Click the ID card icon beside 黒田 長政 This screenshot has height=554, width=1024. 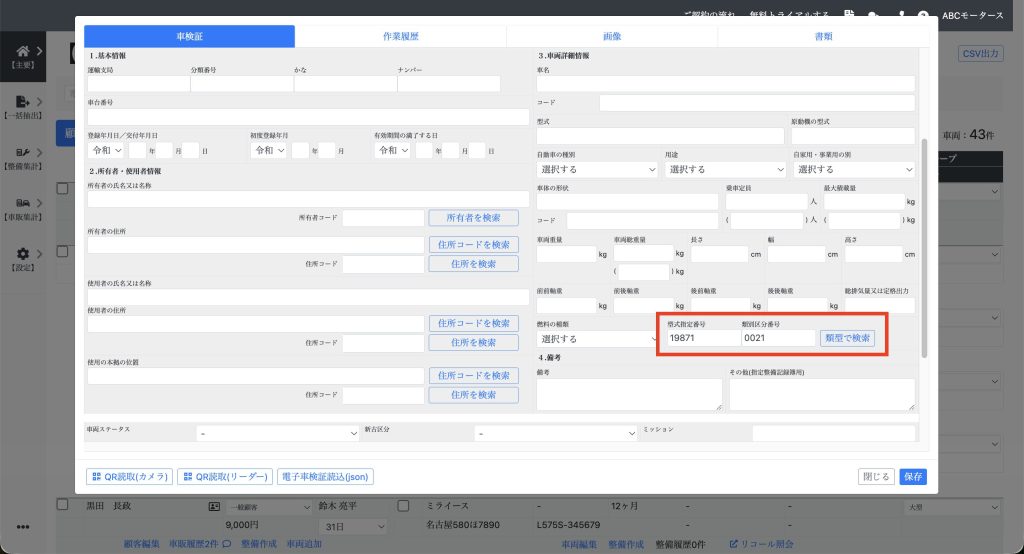click(x=214, y=507)
